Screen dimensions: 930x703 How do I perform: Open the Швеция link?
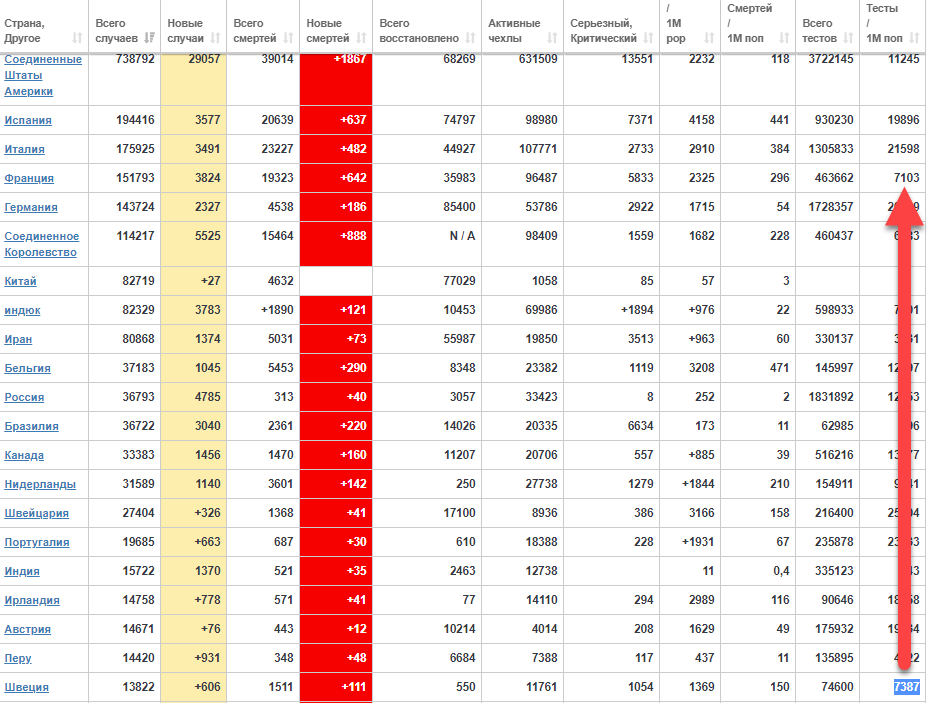pos(26,687)
